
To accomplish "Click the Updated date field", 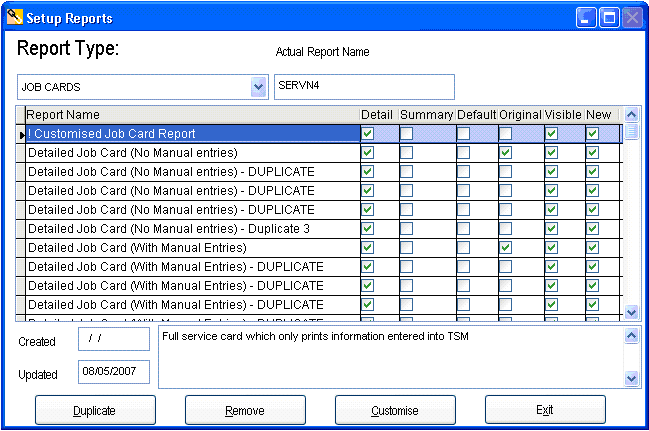I will 113,373.
